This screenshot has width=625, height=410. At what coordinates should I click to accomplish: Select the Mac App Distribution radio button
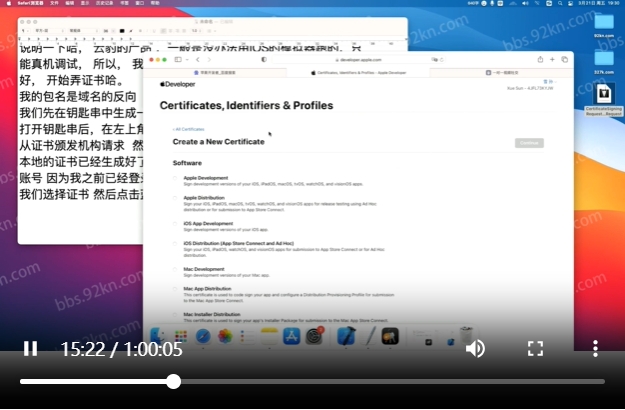(x=175, y=289)
